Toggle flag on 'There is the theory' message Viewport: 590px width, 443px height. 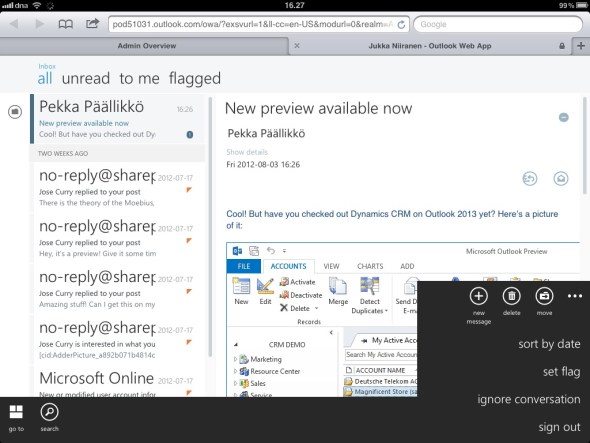(189, 190)
